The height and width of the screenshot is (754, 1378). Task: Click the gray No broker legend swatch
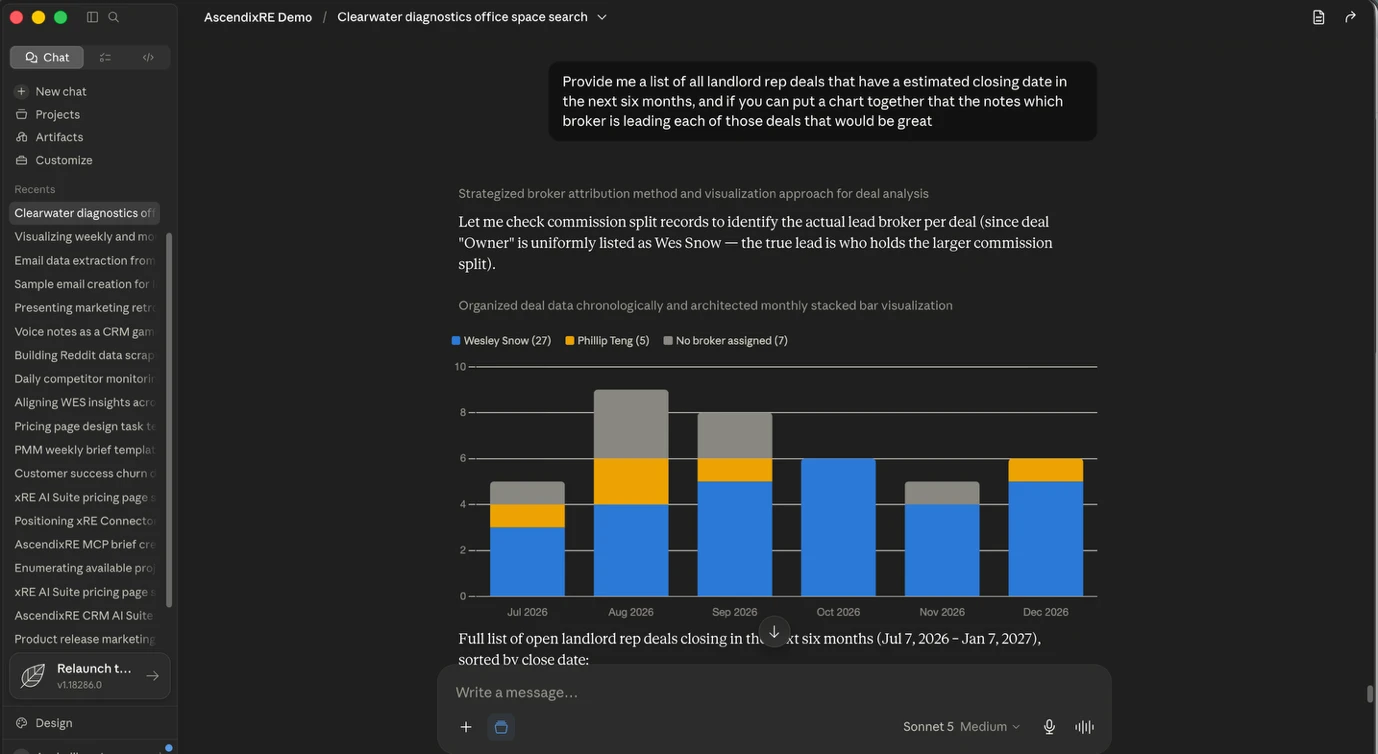(x=669, y=340)
